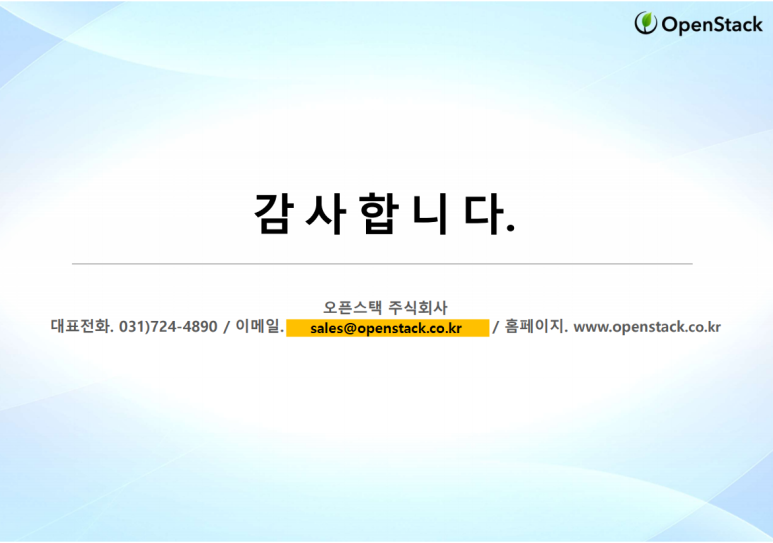Open the www.openstack.co.kr homepage link
Viewport: 773px width, 543px height.
pos(647,326)
